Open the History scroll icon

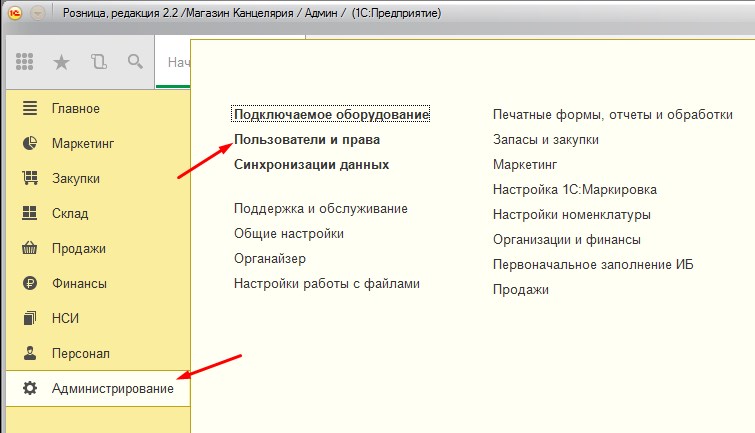(x=99, y=62)
